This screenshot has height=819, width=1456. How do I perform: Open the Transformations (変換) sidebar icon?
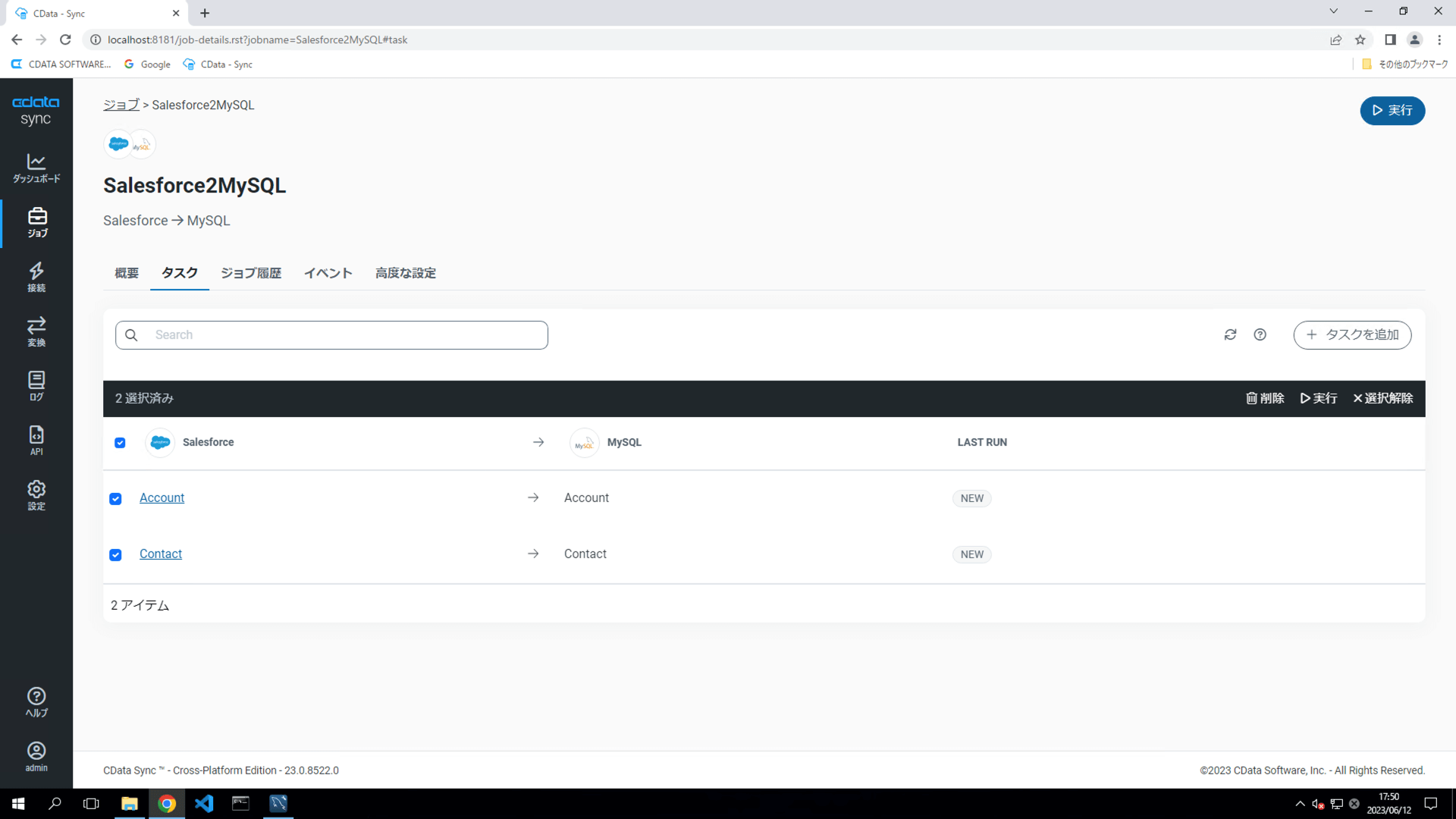point(36,331)
